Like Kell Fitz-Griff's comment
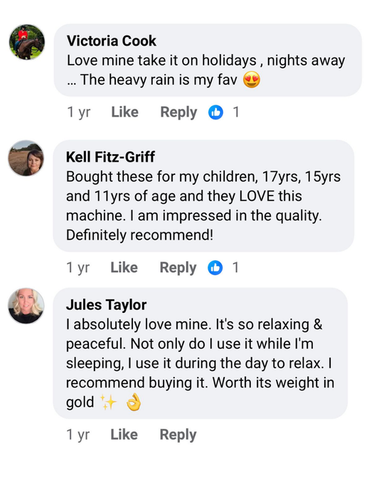 click(124, 267)
